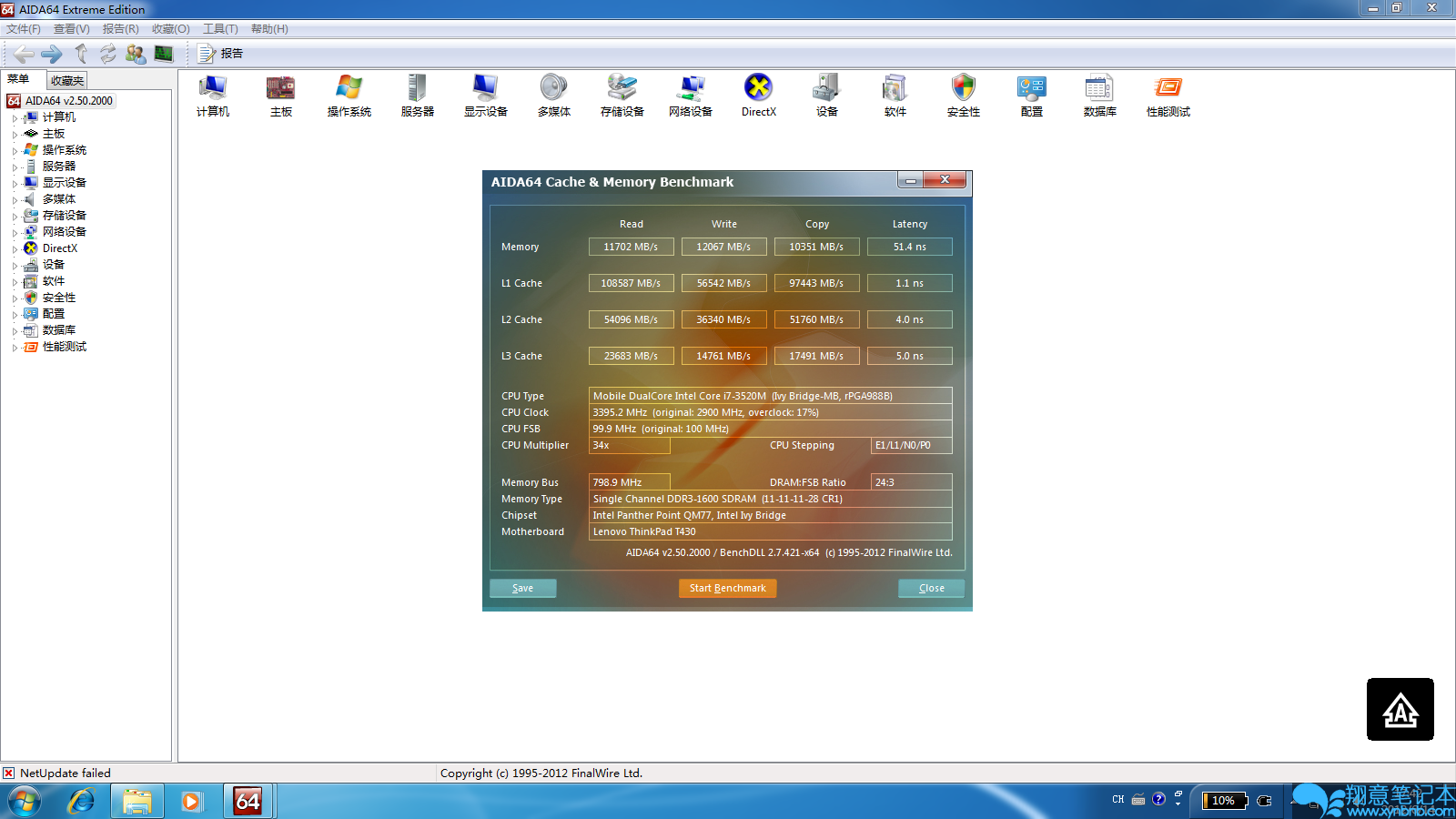The image size is (1456, 819).
Task: Click the Motherboard Lenovo ThinkPad T430 field
Action: (771, 531)
